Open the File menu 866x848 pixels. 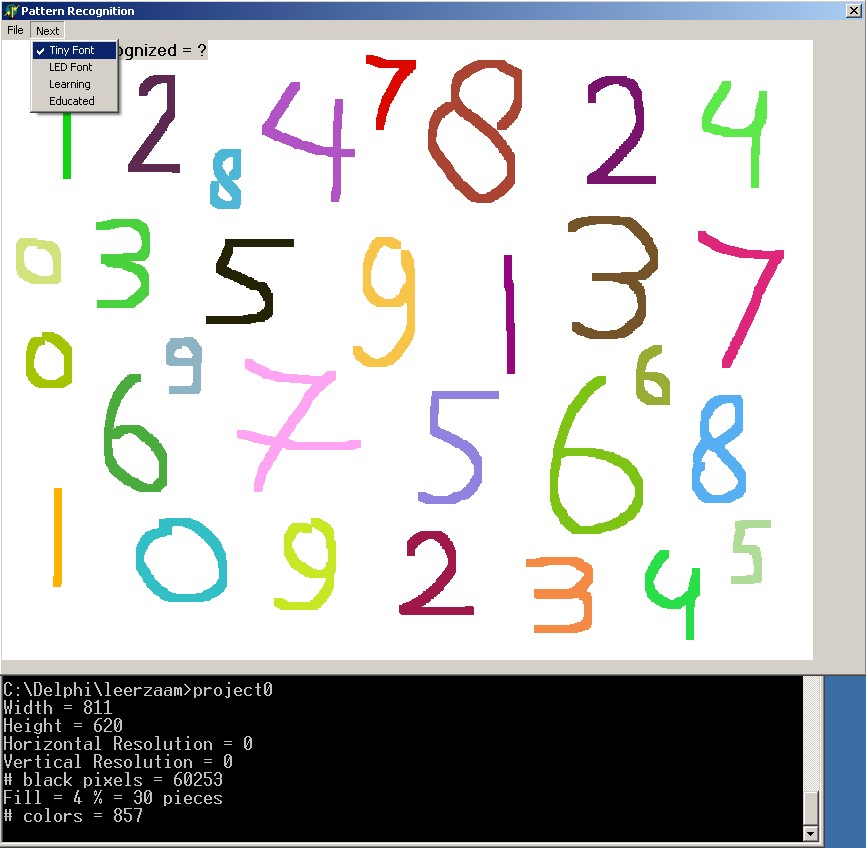(15, 31)
